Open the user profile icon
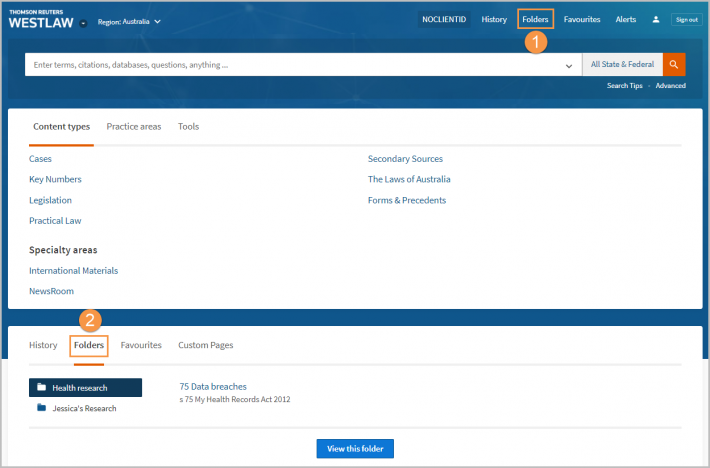 [656, 19]
